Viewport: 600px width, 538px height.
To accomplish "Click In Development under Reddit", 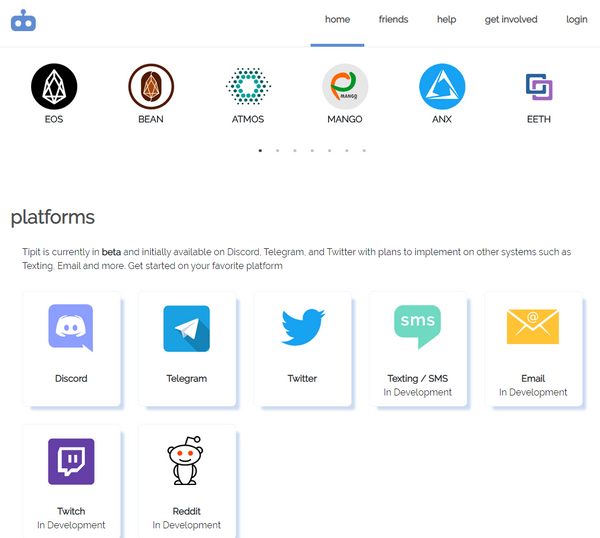I will tap(187, 525).
